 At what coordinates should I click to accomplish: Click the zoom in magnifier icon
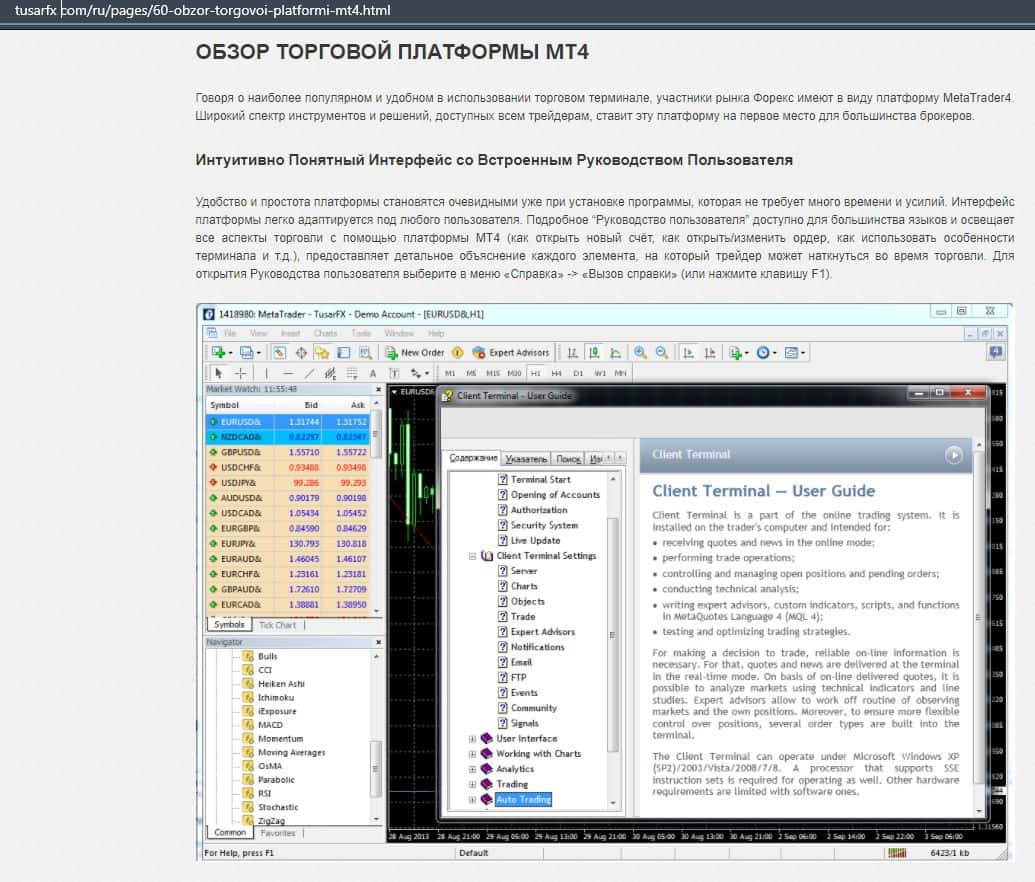tap(638, 352)
